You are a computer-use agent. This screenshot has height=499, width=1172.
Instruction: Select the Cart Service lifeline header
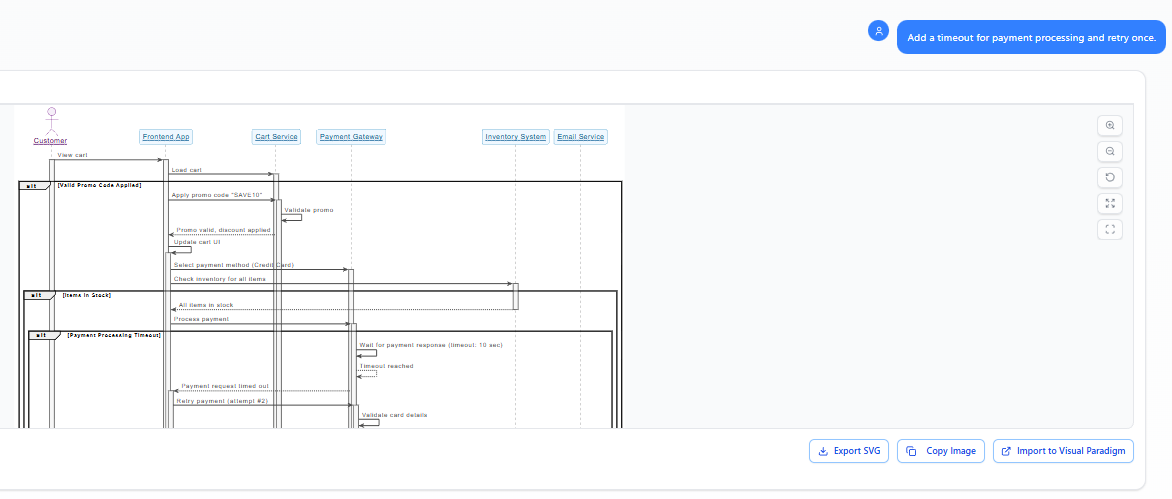(276, 137)
